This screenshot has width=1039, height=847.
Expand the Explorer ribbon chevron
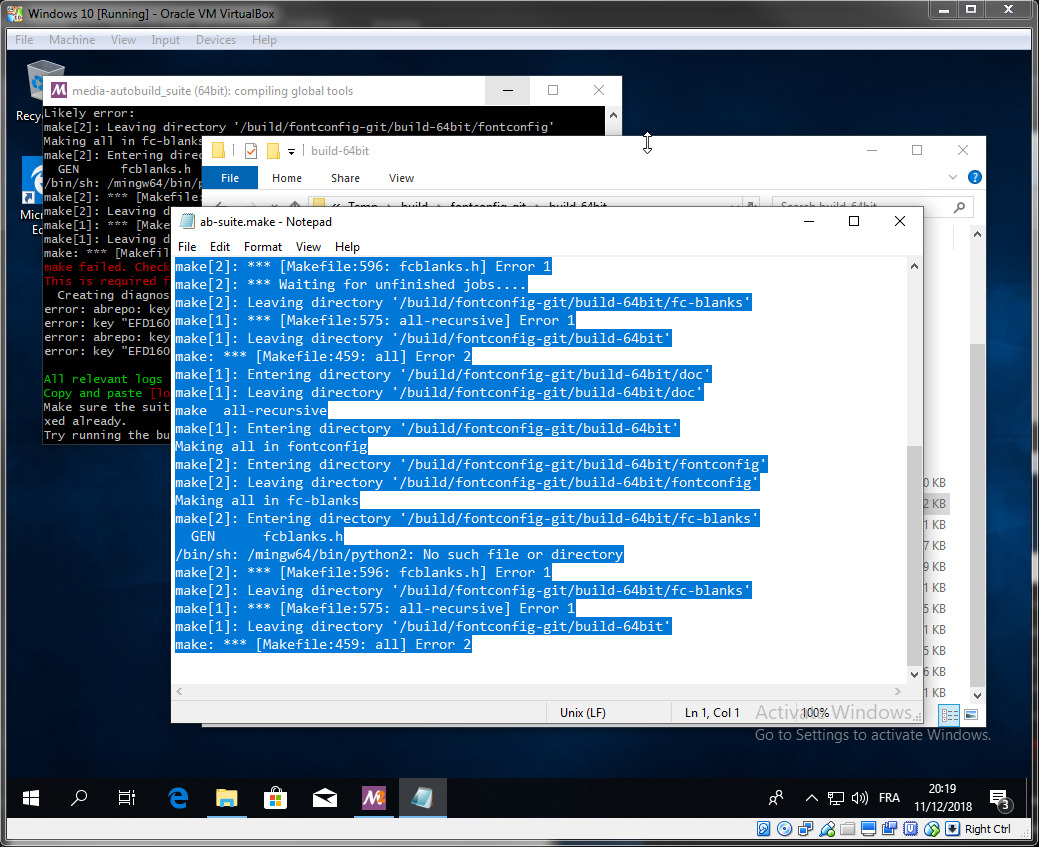(x=953, y=177)
